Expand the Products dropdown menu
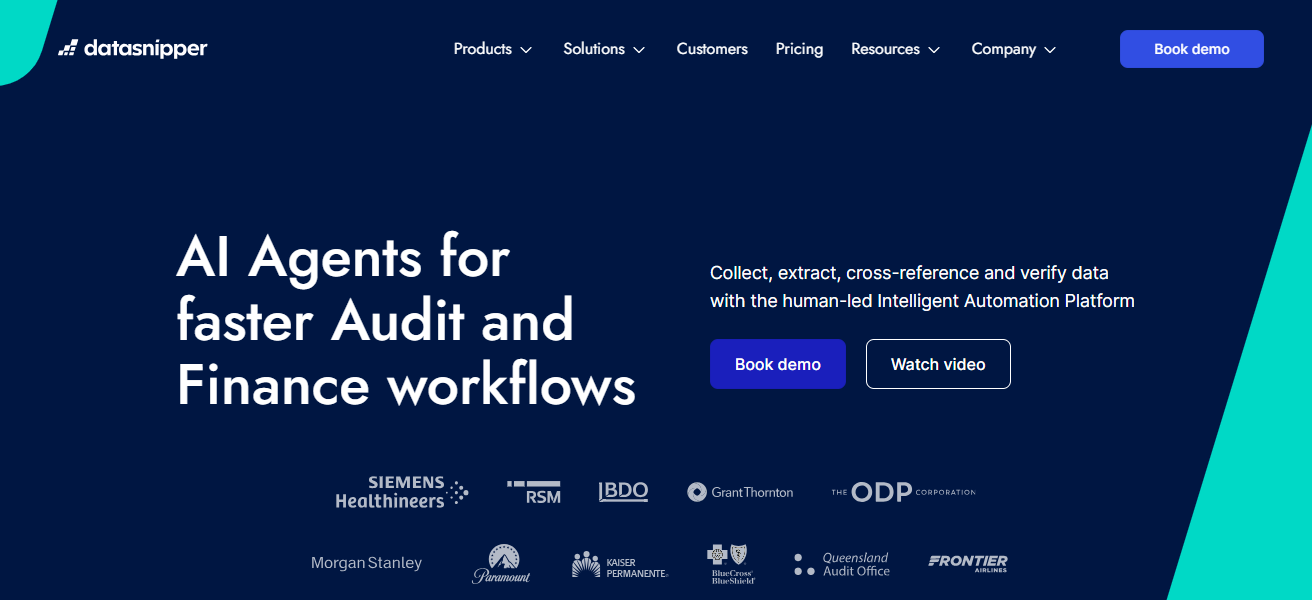 point(492,49)
